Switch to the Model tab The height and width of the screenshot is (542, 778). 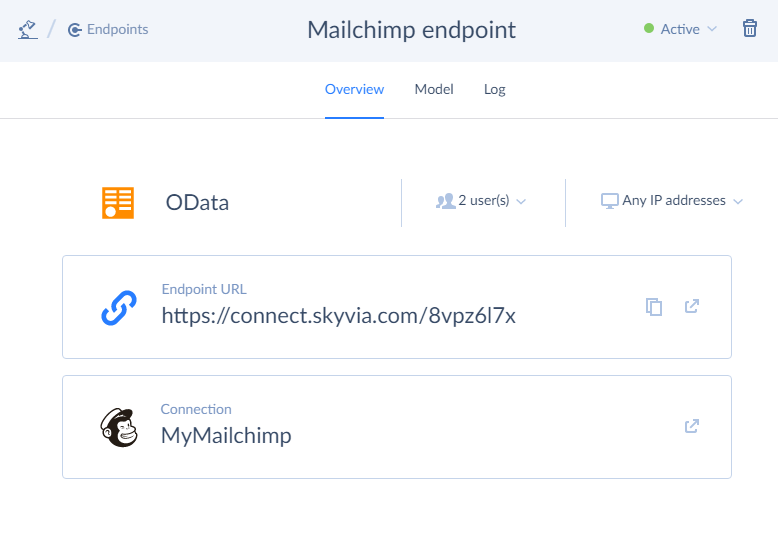point(434,89)
